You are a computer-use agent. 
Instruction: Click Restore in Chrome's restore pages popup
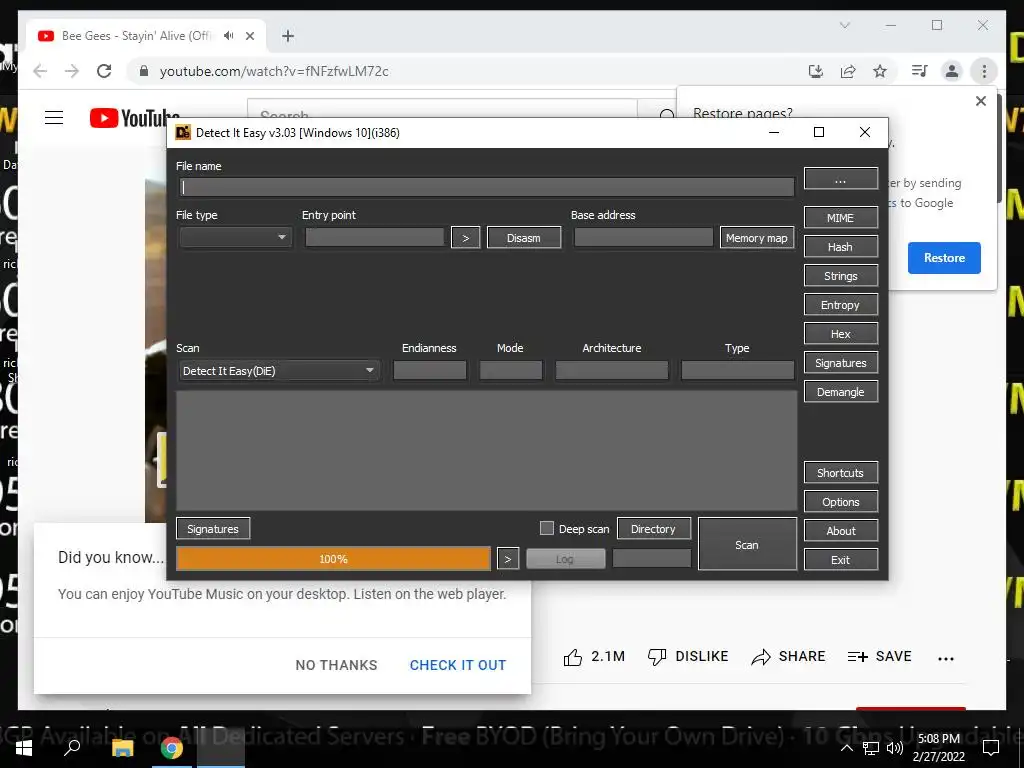[944, 258]
